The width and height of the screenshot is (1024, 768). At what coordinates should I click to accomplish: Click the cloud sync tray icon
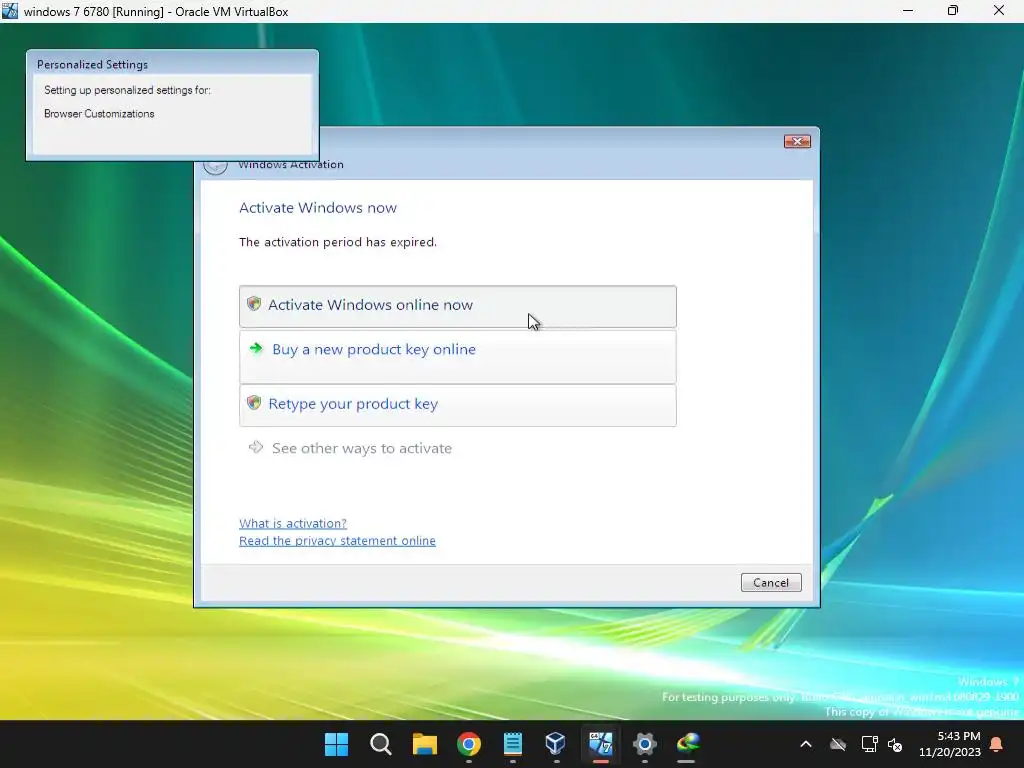[838, 744]
